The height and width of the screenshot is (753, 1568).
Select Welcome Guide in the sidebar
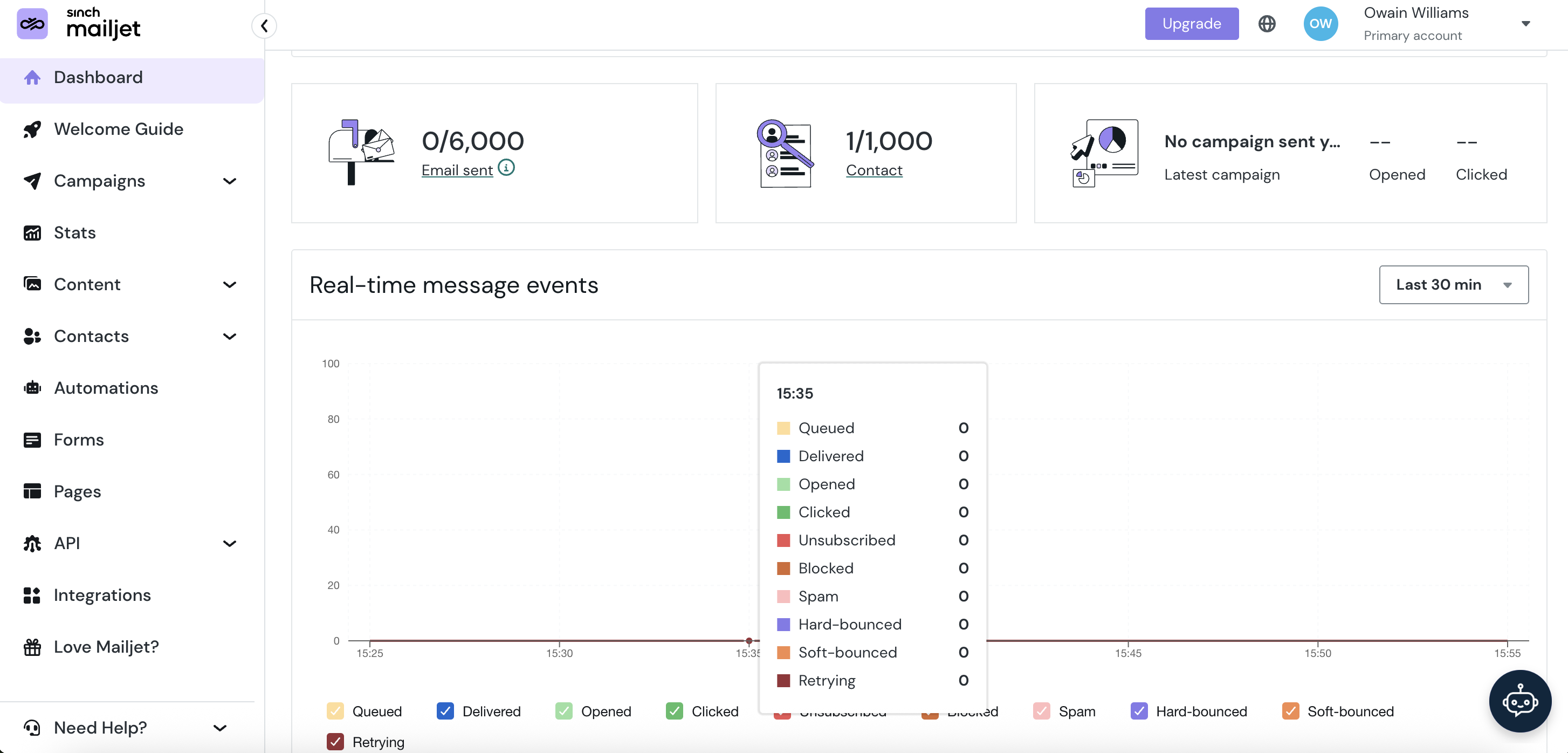[x=119, y=128]
